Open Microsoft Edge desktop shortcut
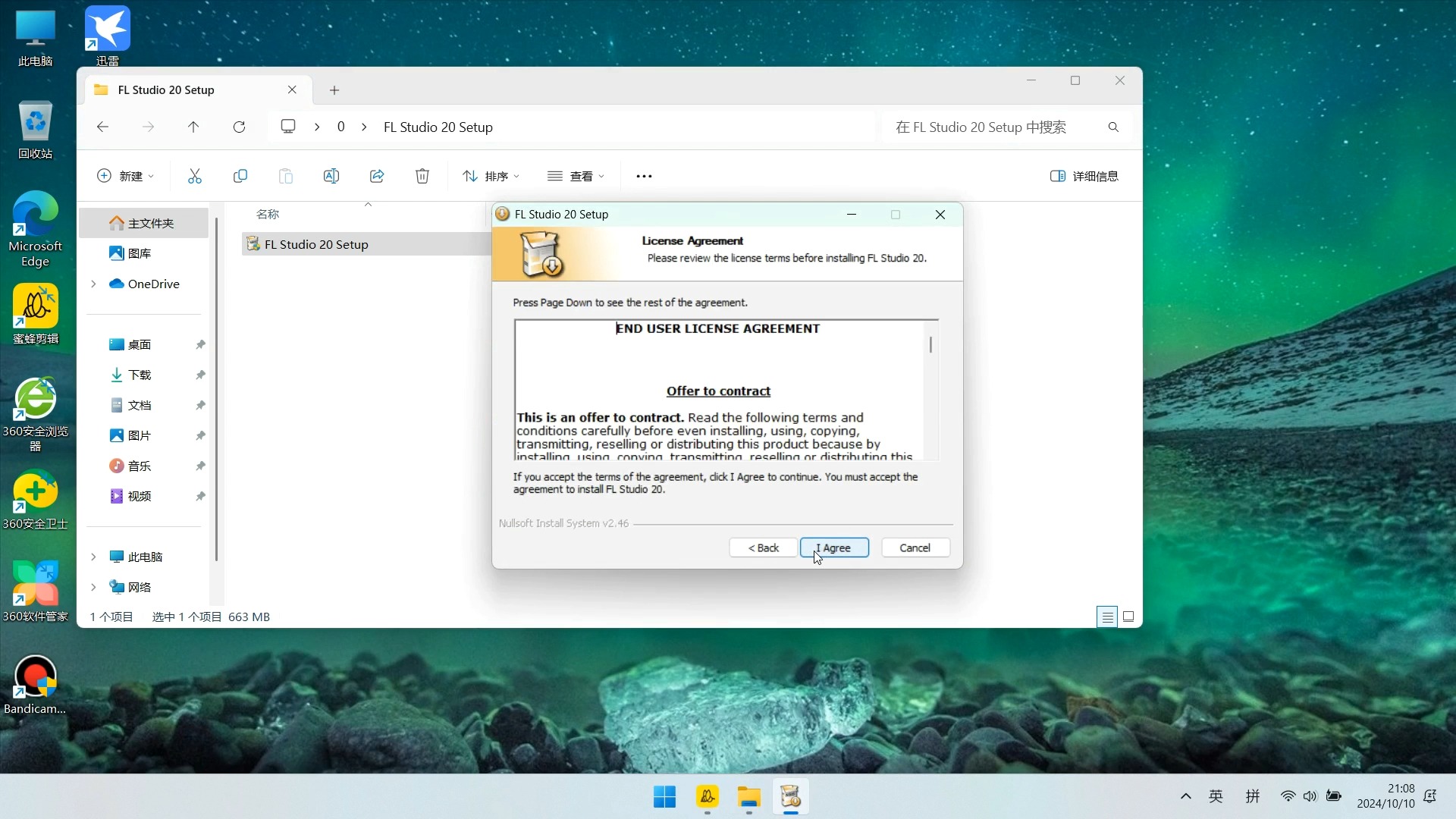The height and width of the screenshot is (819, 1456). coord(35,229)
